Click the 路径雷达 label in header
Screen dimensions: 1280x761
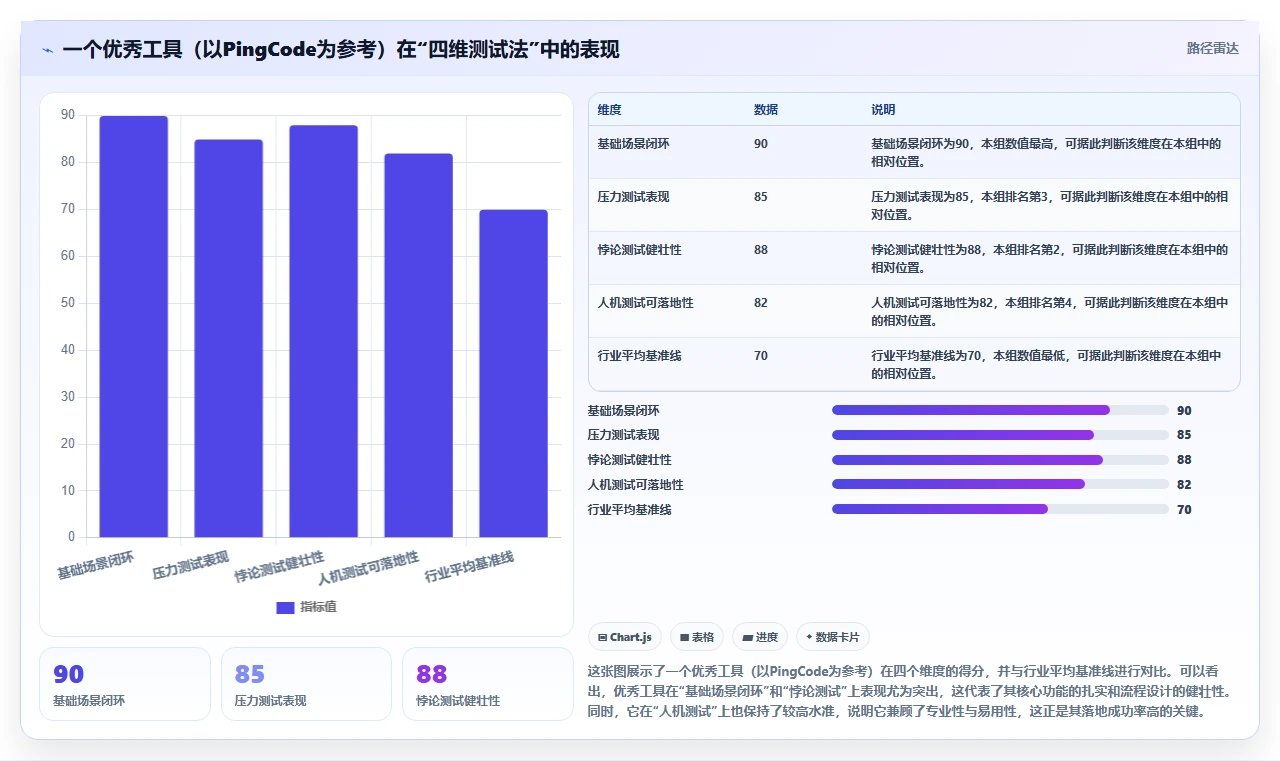pos(1212,48)
